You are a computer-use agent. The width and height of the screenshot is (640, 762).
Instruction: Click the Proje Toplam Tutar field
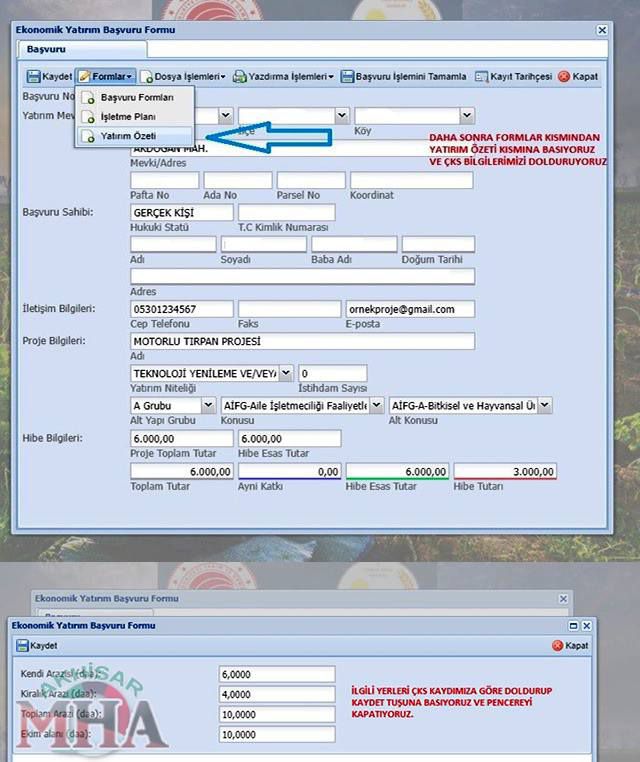[x=182, y=438]
